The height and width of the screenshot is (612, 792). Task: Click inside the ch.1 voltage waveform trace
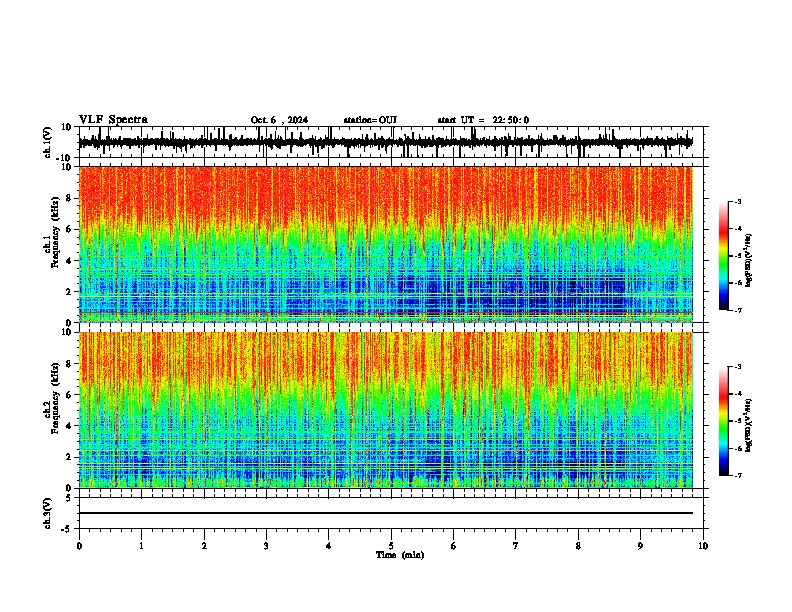click(x=386, y=142)
